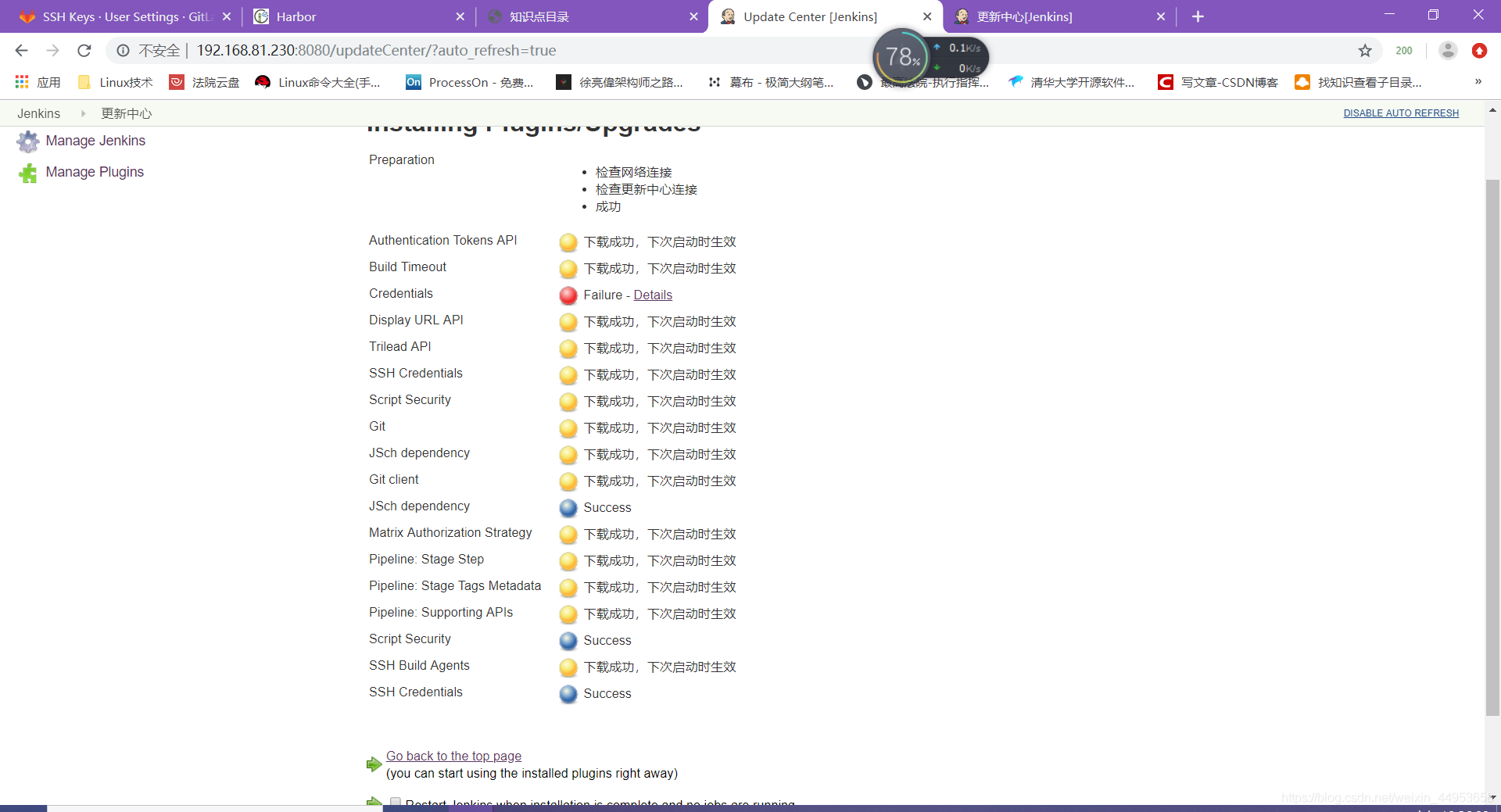
Task: Click the green arrow beside Go back link
Action: [374, 764]
